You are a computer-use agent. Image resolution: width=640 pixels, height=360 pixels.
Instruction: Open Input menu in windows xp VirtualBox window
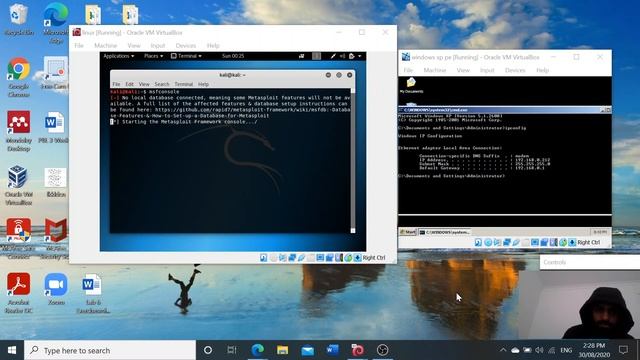(487, 70)
